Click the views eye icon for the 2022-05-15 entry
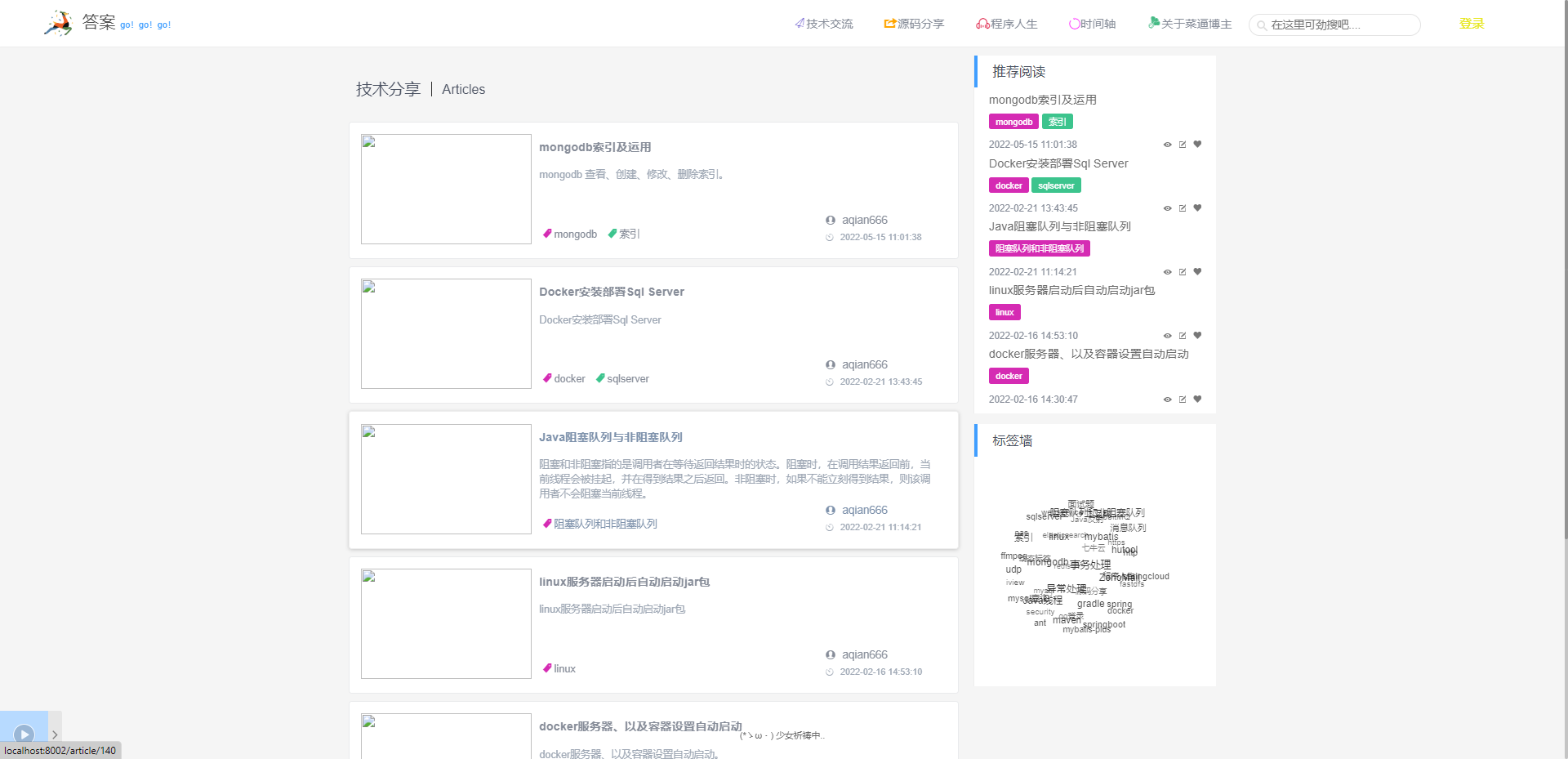 [1168, 145]
